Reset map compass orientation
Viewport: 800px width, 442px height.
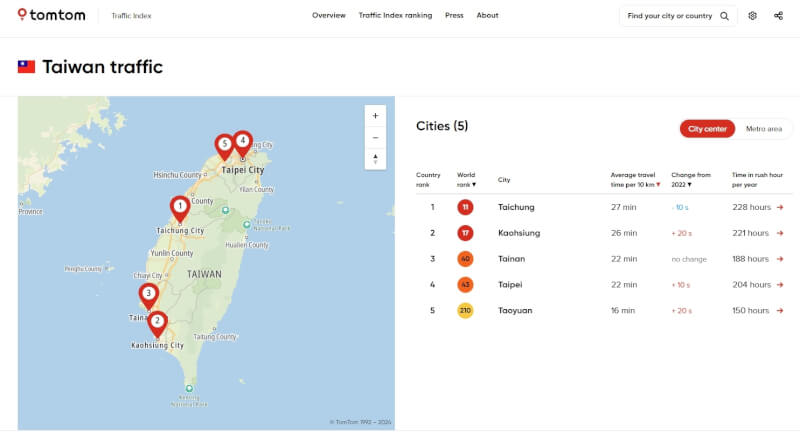pyautogui.click(x=376, y=159)
